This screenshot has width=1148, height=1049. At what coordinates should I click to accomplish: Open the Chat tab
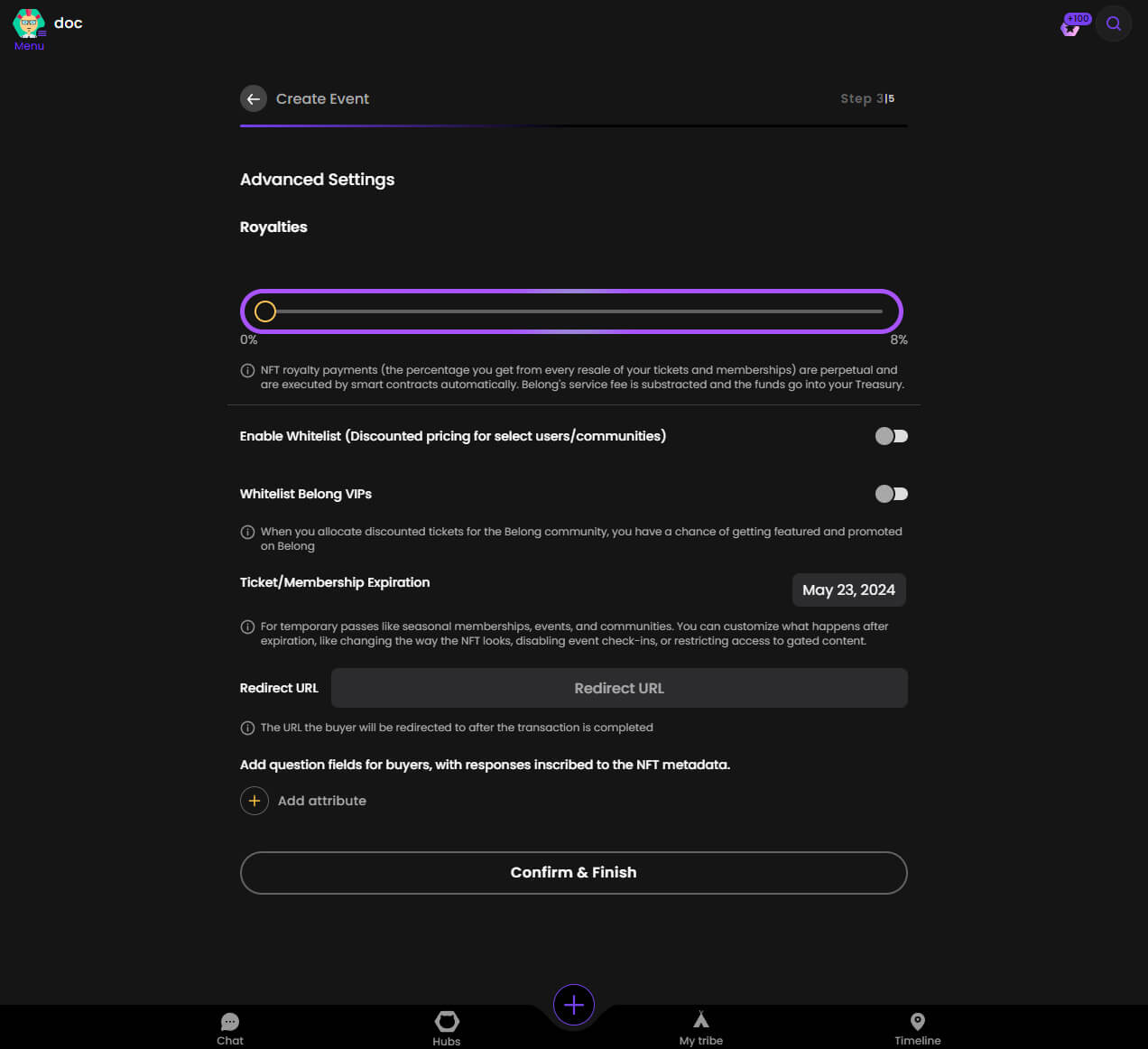tap(230, 1028)
